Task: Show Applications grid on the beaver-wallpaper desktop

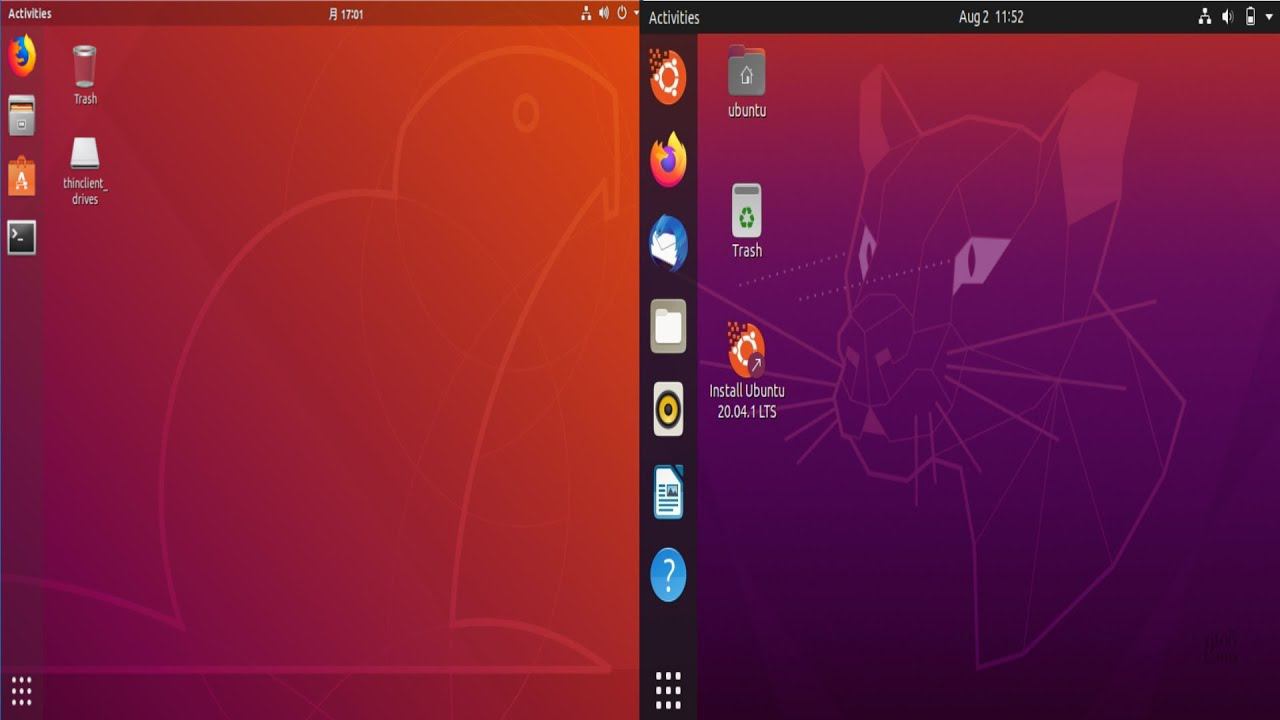Action: (21, 690)
